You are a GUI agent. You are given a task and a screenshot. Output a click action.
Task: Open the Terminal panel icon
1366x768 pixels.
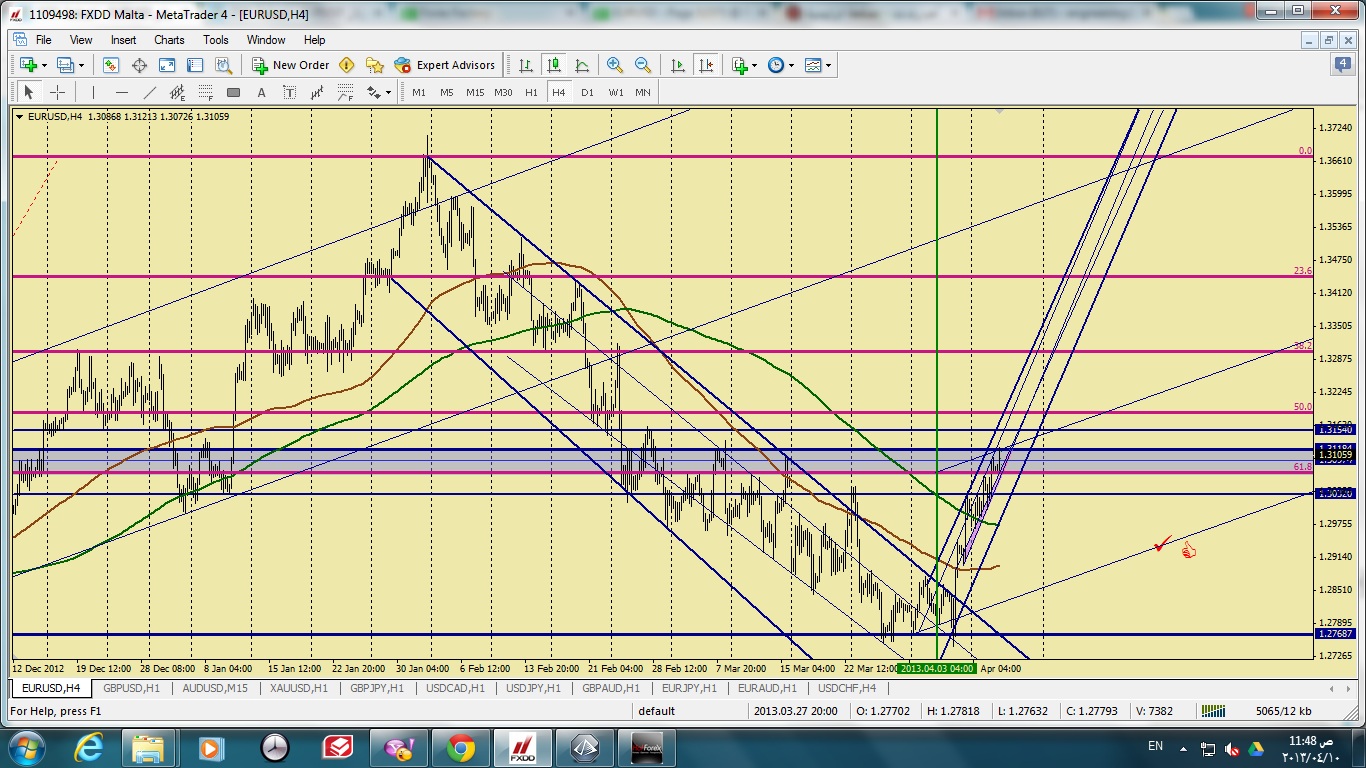click(x=195, y=65)
